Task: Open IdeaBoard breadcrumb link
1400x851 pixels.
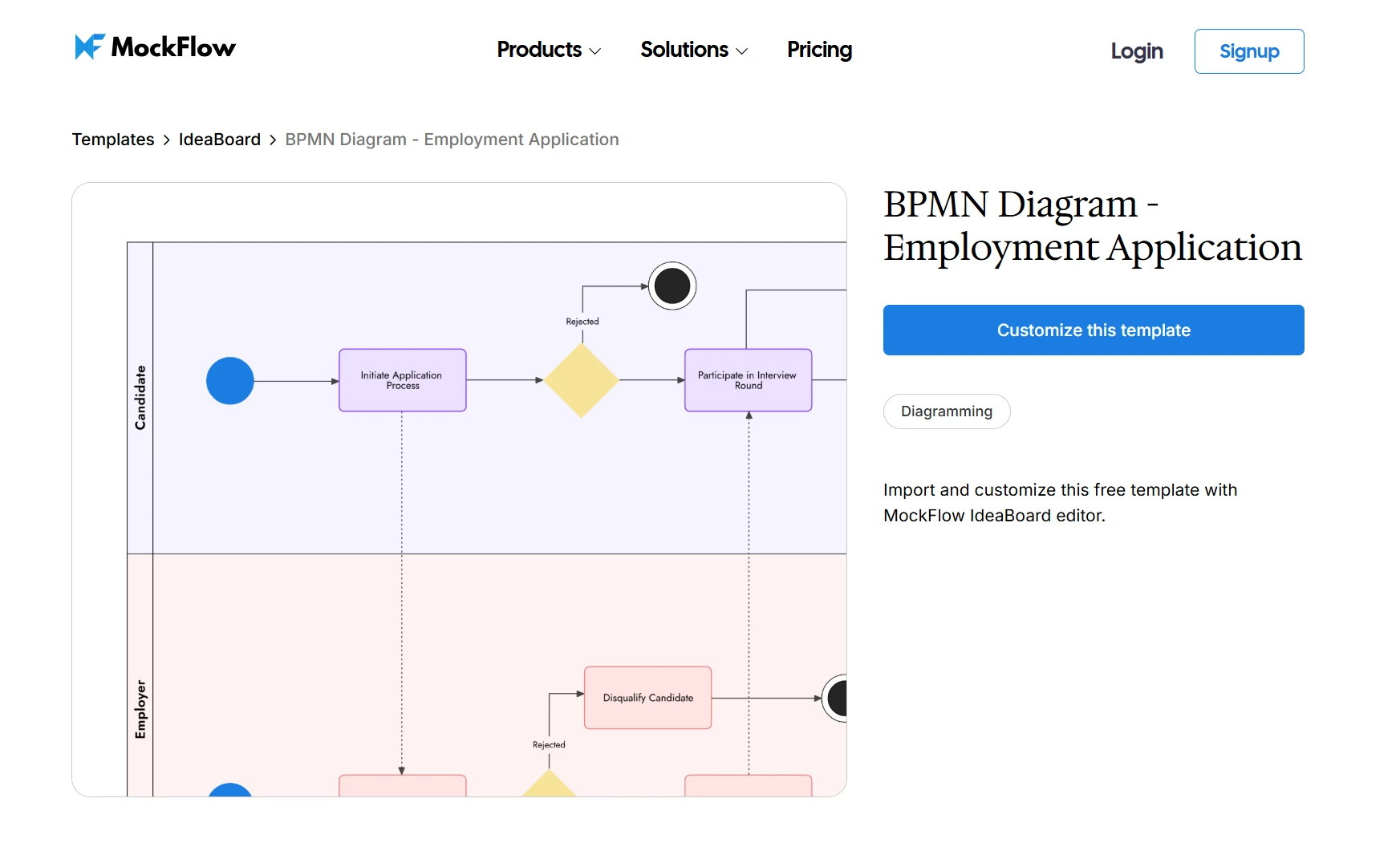Action: tap(220, 140)
